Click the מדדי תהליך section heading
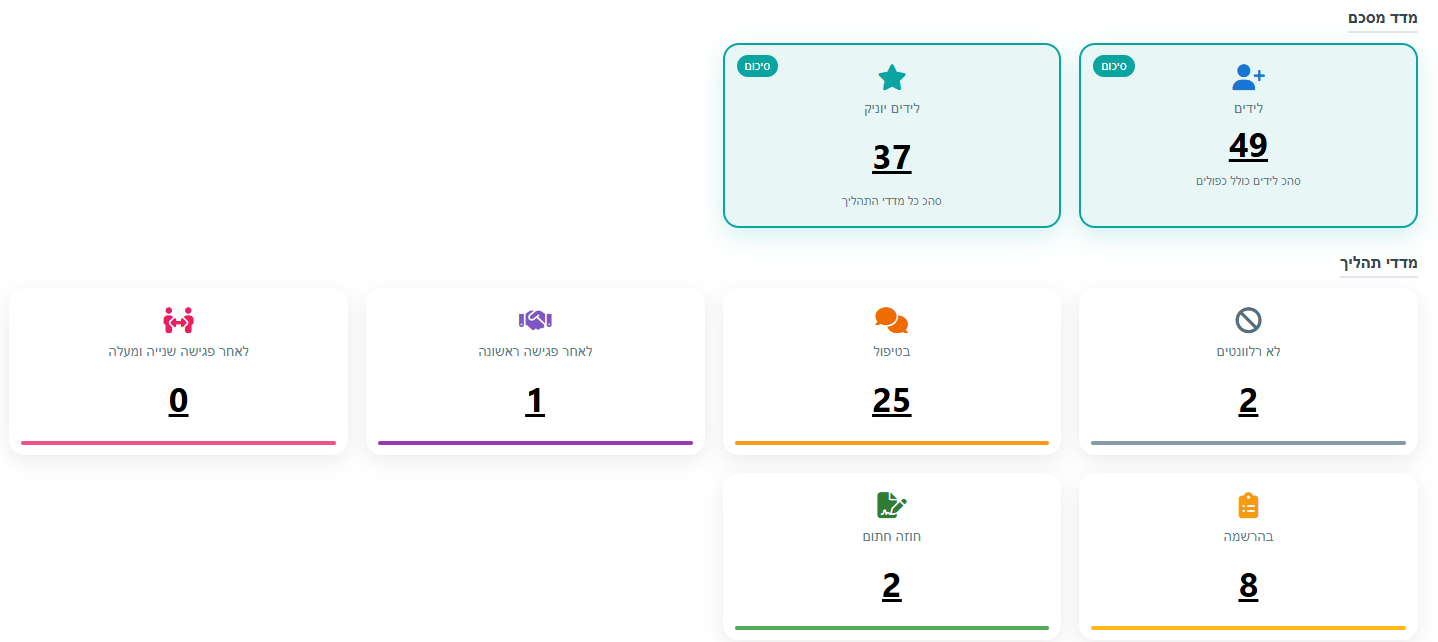The width and height of the screenshot is (1438, 642). click(x=1379, y=263)
